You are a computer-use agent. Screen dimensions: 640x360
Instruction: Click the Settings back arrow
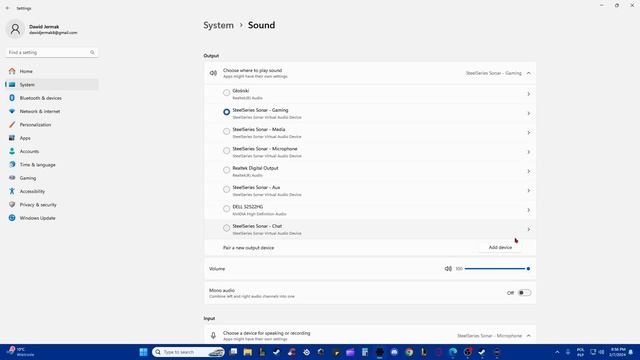tap(8, 8)
